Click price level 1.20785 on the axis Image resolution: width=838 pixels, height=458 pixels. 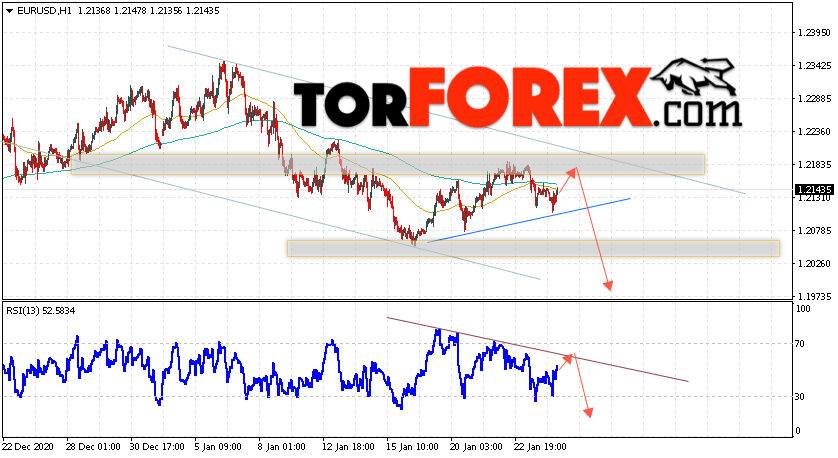(814, 231)
